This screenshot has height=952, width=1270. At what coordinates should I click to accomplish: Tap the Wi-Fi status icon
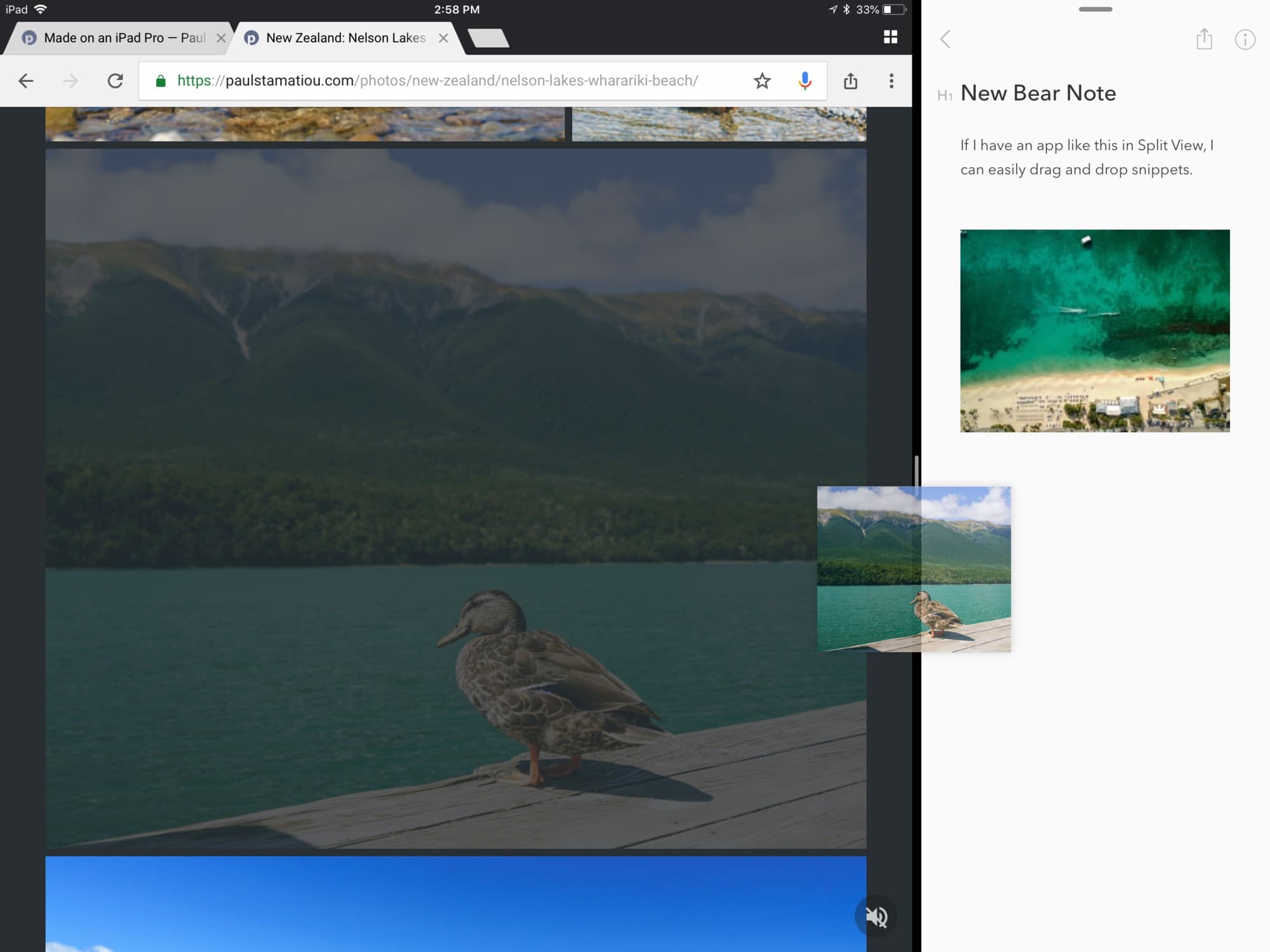[41, 9]
